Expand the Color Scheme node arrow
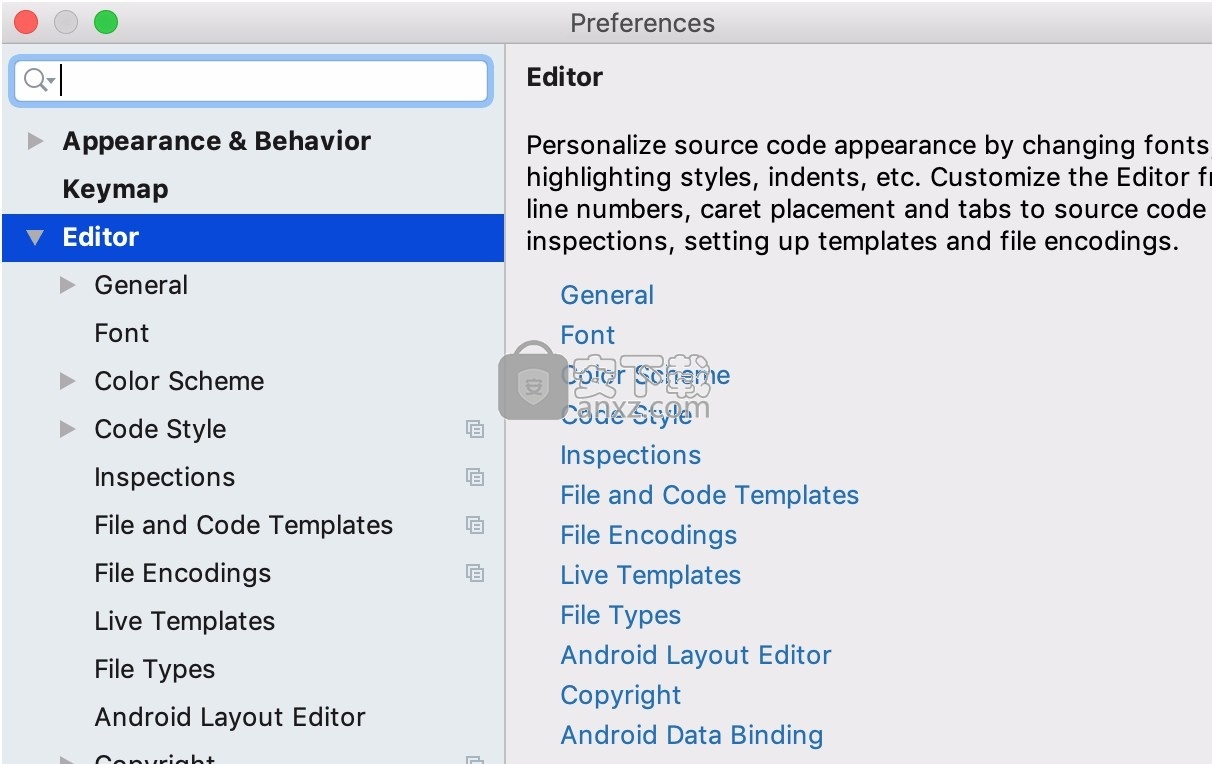This screenshot has height=764, width=1212. [68, 381]
